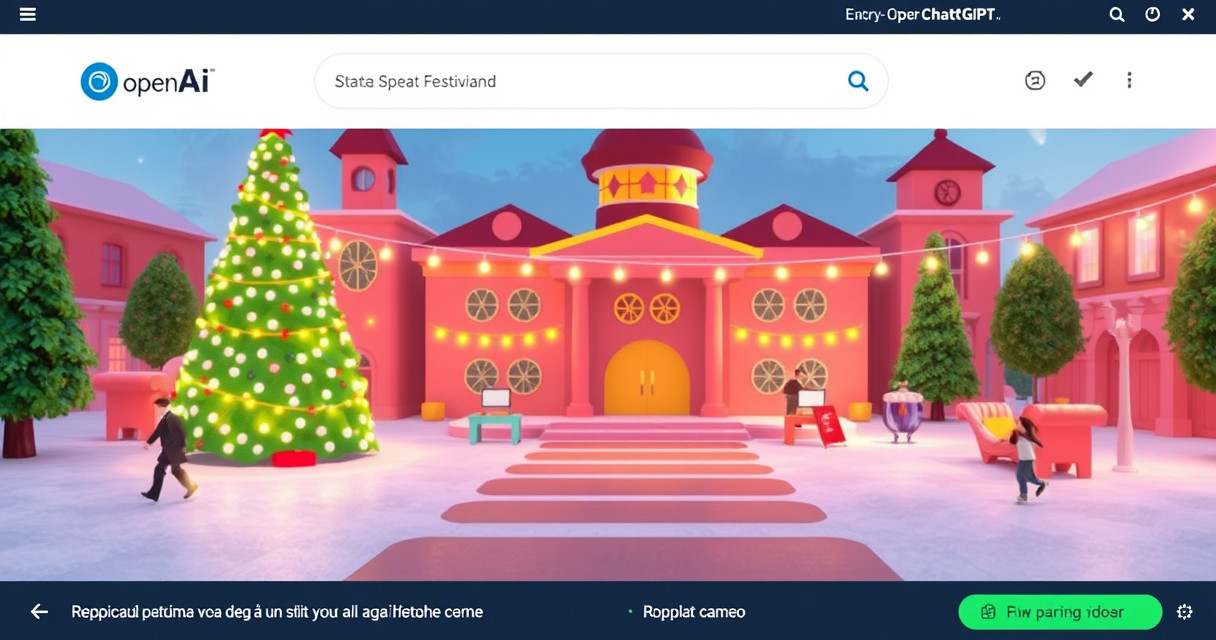Click the magnifier icon in title bar
The image size is (1216, 640).
click(x=1117, y=15)
